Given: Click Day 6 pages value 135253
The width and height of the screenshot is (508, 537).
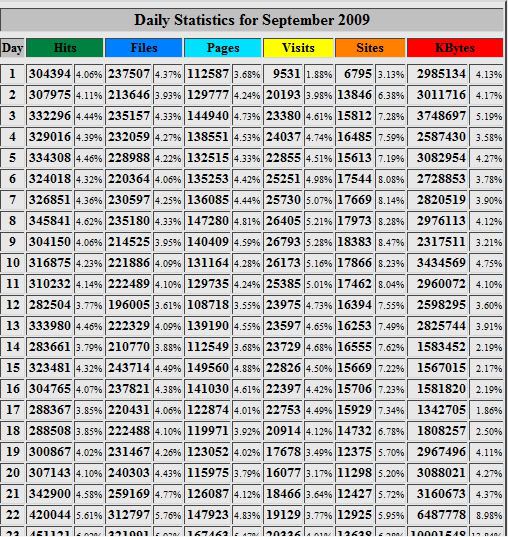Looking at the screenshot, I should 208,179.
